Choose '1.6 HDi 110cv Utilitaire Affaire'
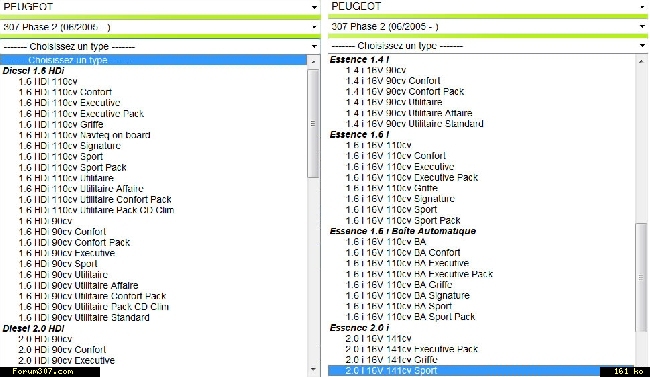The width and height of the screenshot is (650, 377). tap(81, 189)
